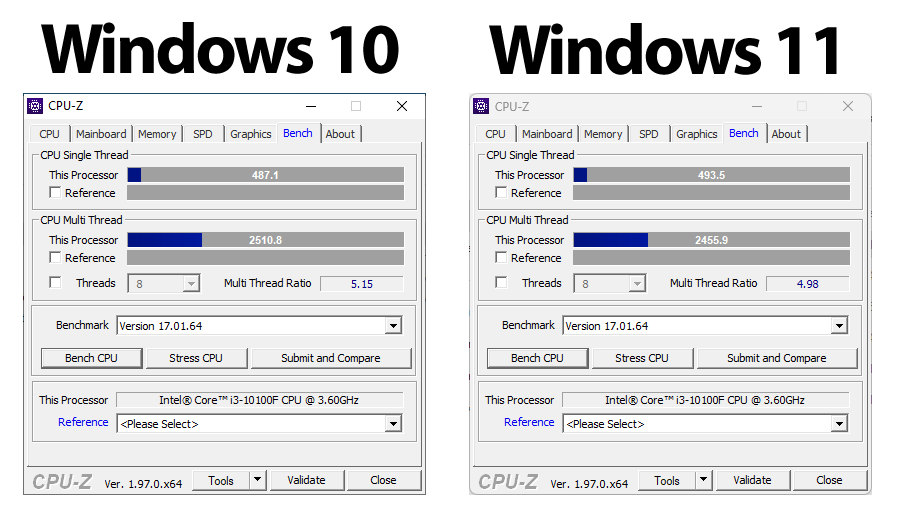The image size is (900, 508).
Task: Click Close button in Windows 10 window
Action: tap(383, 480)
